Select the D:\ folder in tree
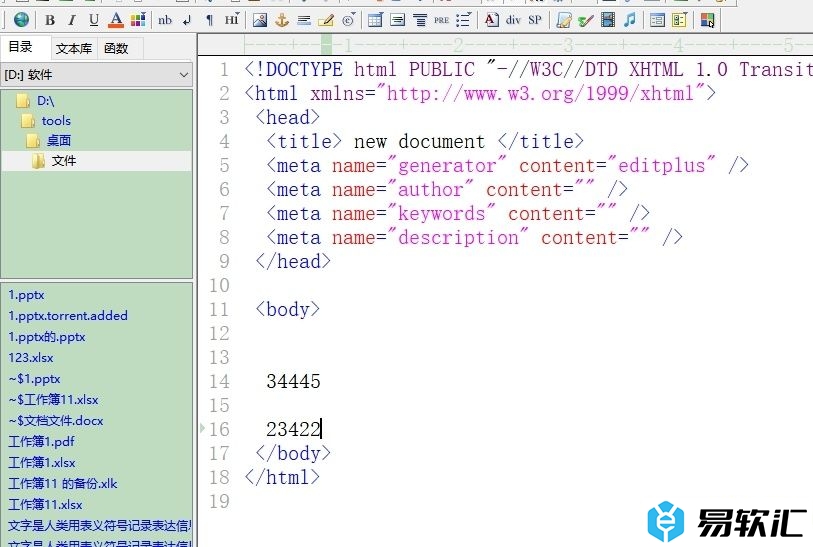 45,101
